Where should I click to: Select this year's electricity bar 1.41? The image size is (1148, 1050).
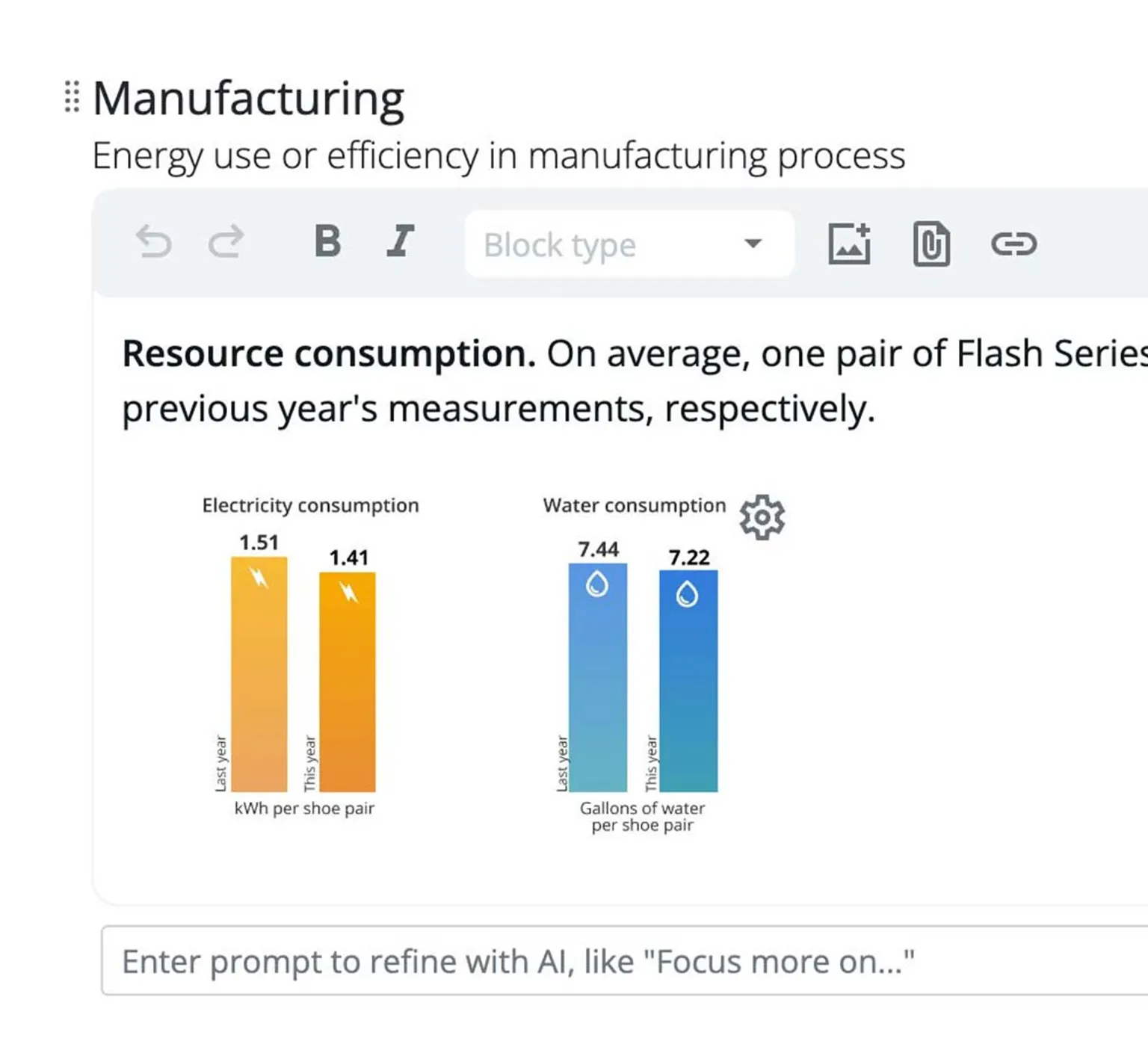[348, 682]
